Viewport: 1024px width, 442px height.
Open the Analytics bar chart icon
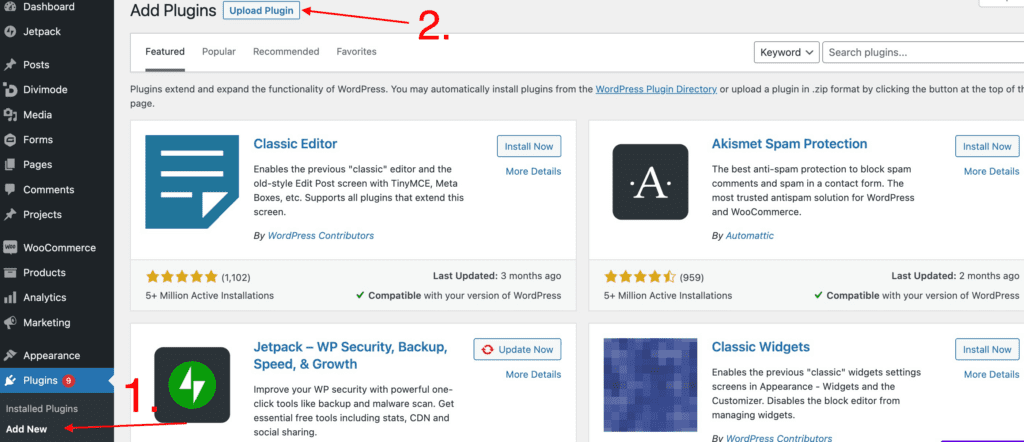10,298
